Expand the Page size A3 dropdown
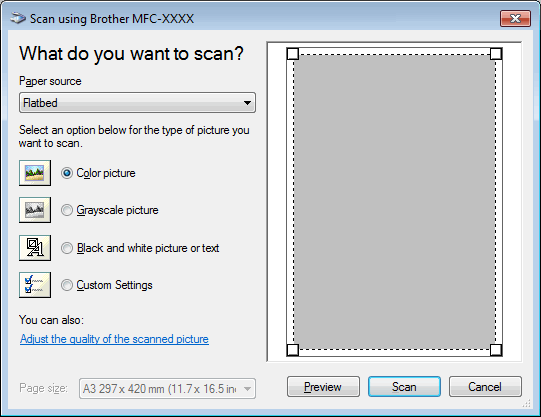The width and height of the screenshot is (541, 417). 167,389
